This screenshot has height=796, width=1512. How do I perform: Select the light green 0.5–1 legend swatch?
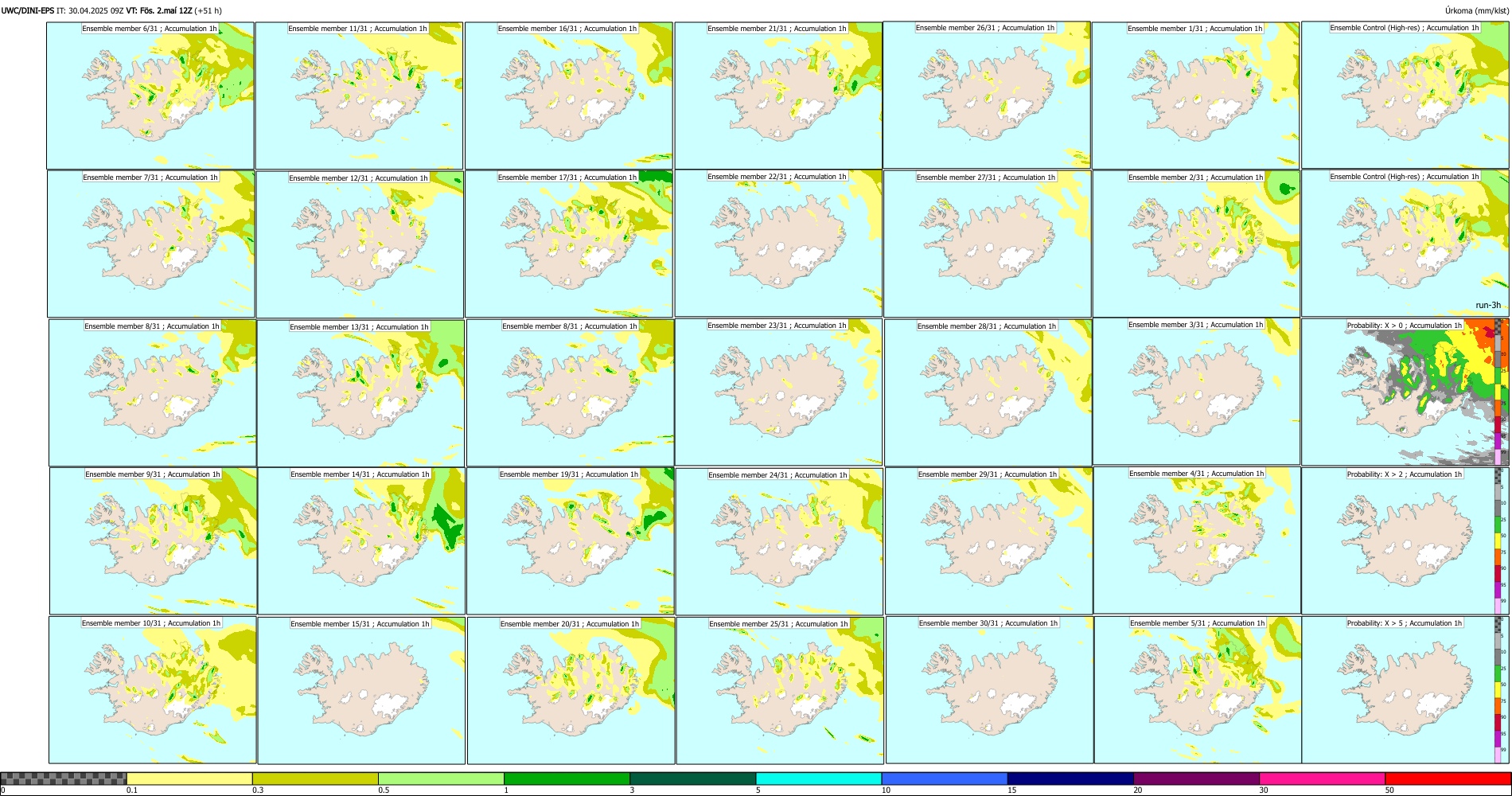tap(441, 778)
